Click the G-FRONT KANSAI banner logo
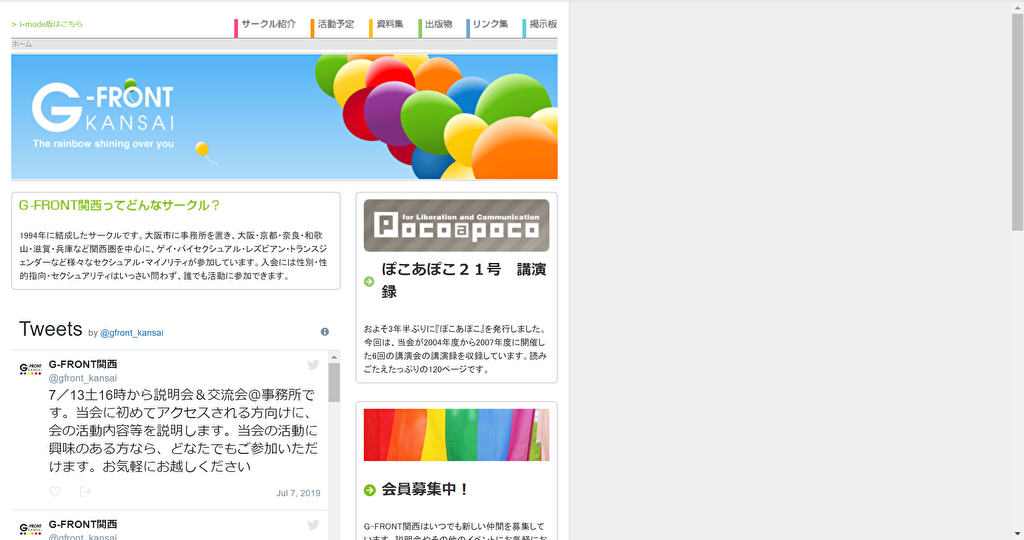The height and width of the screenshot is (540, 1024). point(103,115)
